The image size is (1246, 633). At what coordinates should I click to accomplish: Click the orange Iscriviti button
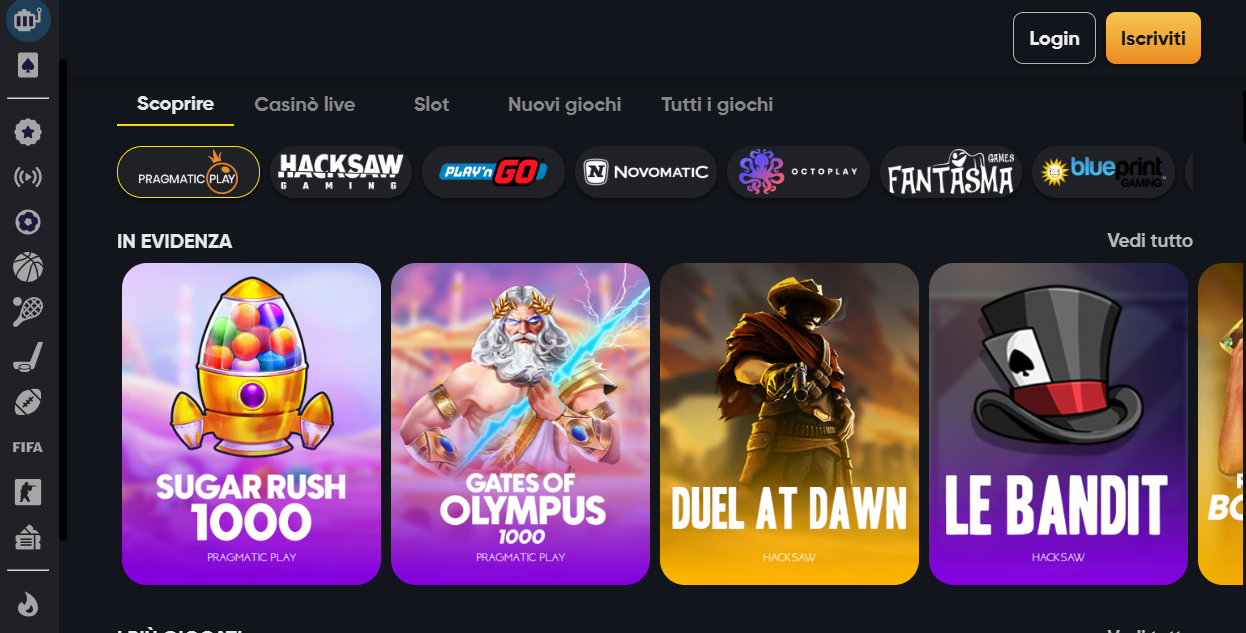coord(1153,38)
